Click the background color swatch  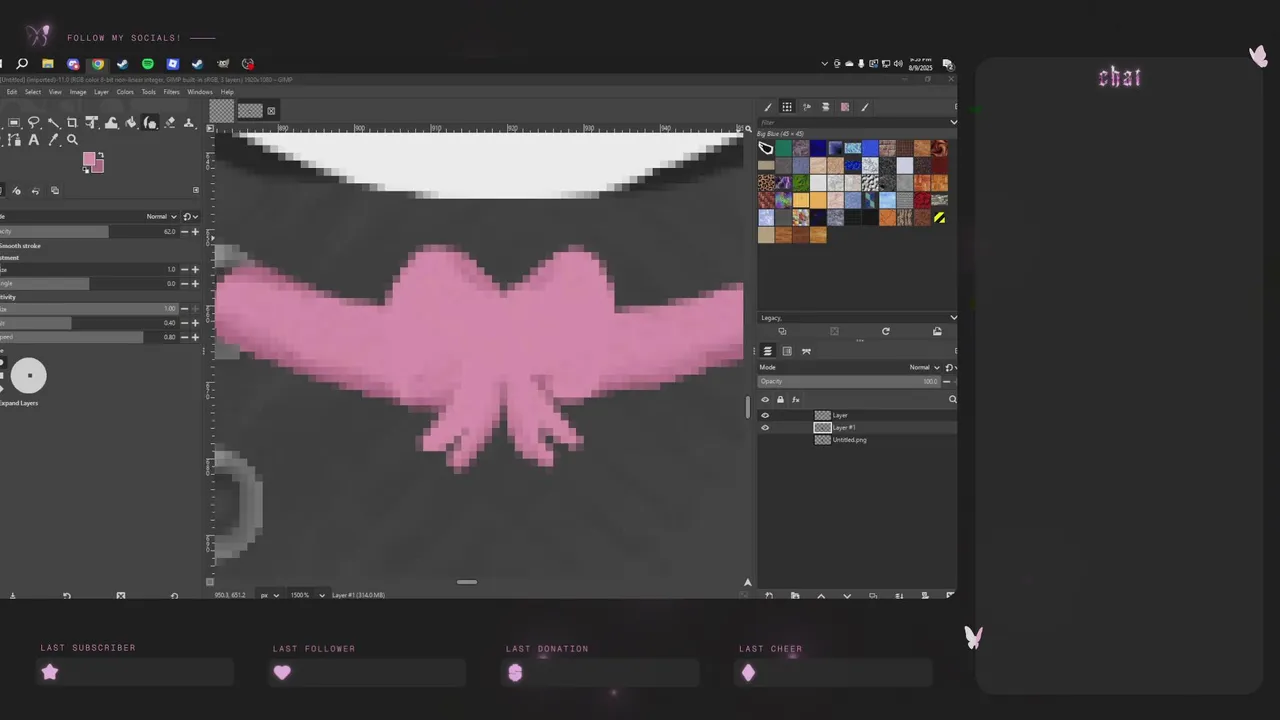click(x=99, y=167)
